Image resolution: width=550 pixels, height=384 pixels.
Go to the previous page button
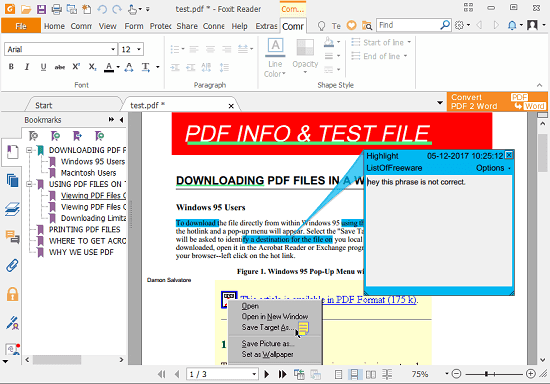[177, 374]
